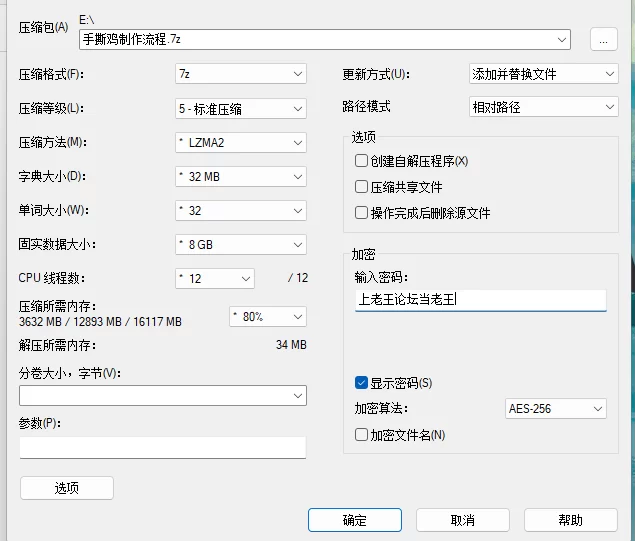Screen dimensions: 636x541
Task: Click the 确定 OK button
Action: tap(355, 520)
